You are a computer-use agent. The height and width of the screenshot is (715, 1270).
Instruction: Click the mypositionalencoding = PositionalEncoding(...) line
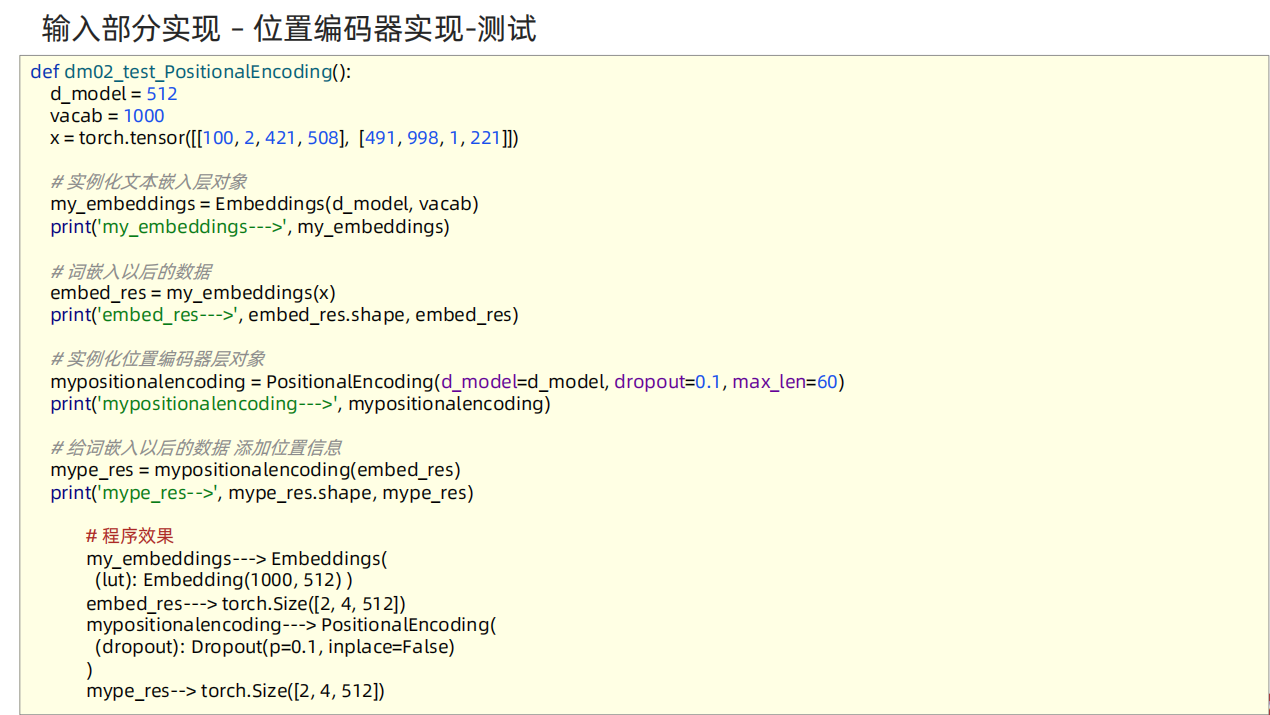(x=447, y=382)
